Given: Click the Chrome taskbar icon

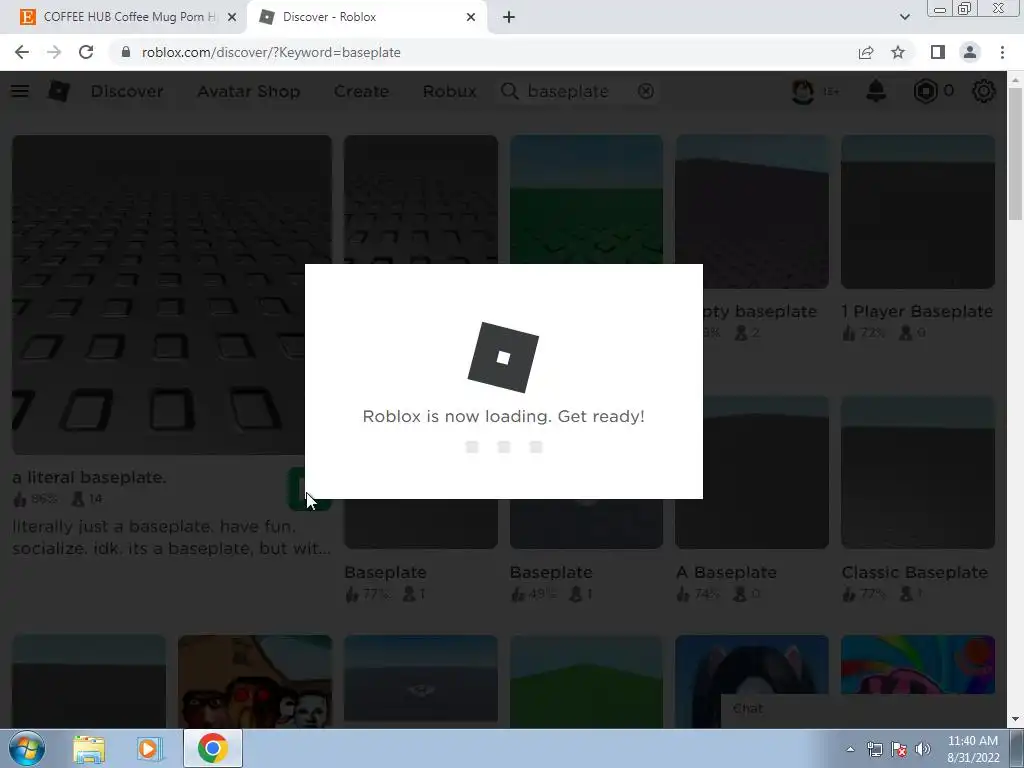Looking at the screenshot, I should click(212, 748).
